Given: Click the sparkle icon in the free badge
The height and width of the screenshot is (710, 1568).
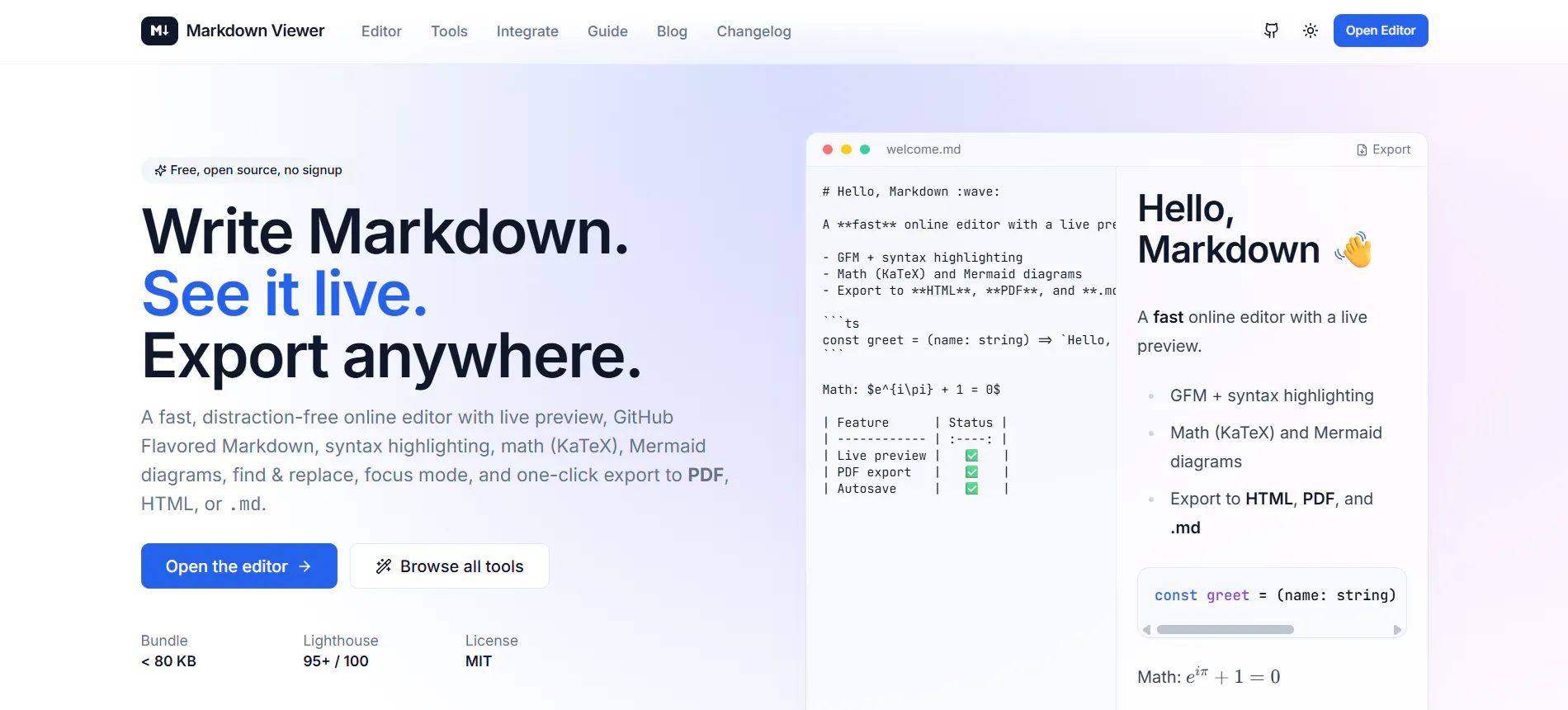Looking at the screenshot, I should point(160,170).
